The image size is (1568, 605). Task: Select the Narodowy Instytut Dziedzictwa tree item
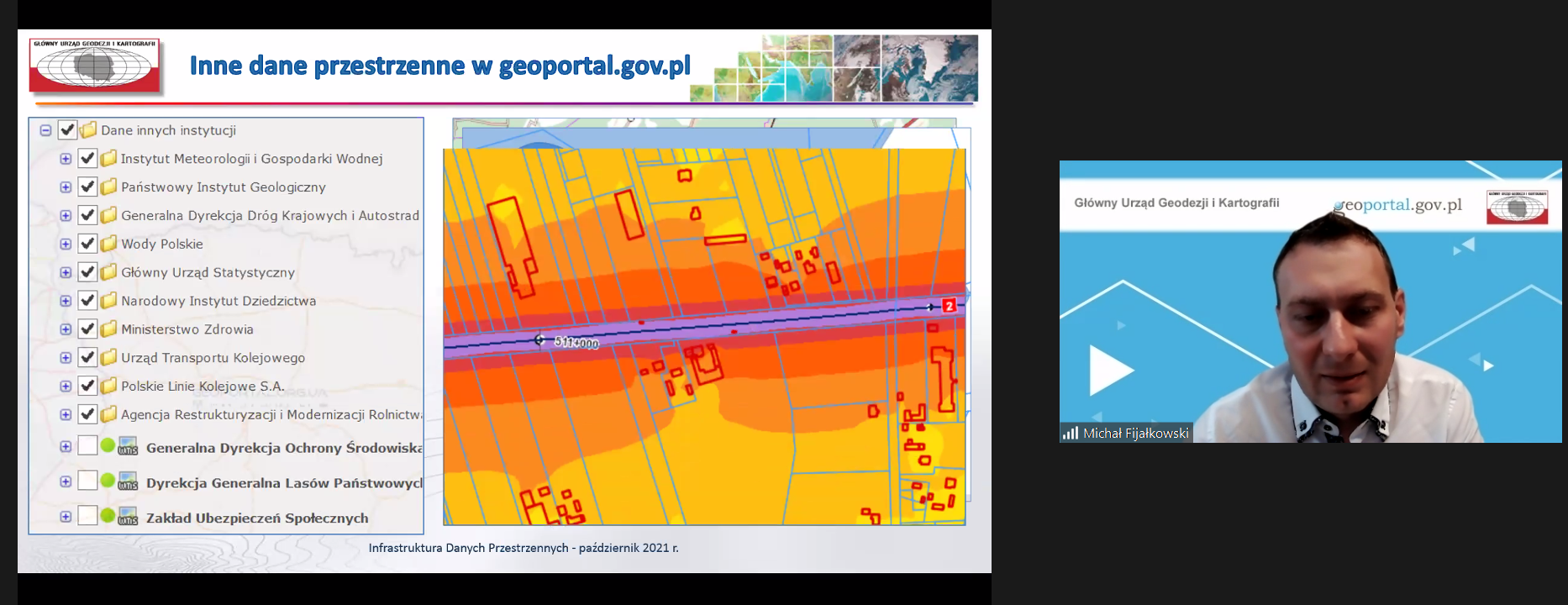[218, 301]
